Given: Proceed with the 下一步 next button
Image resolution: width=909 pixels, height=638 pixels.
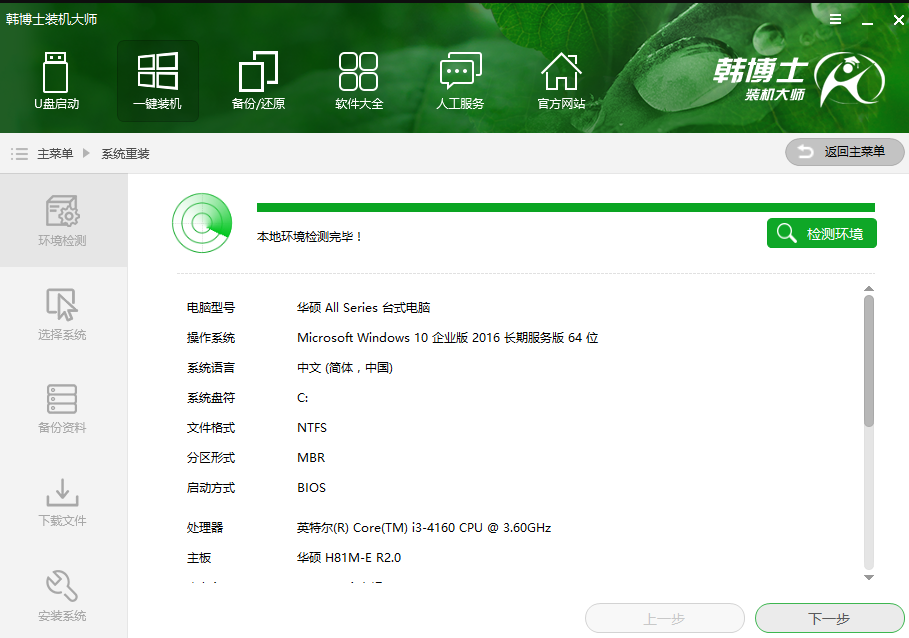Looking at the screenshot, I should point(829,617).
